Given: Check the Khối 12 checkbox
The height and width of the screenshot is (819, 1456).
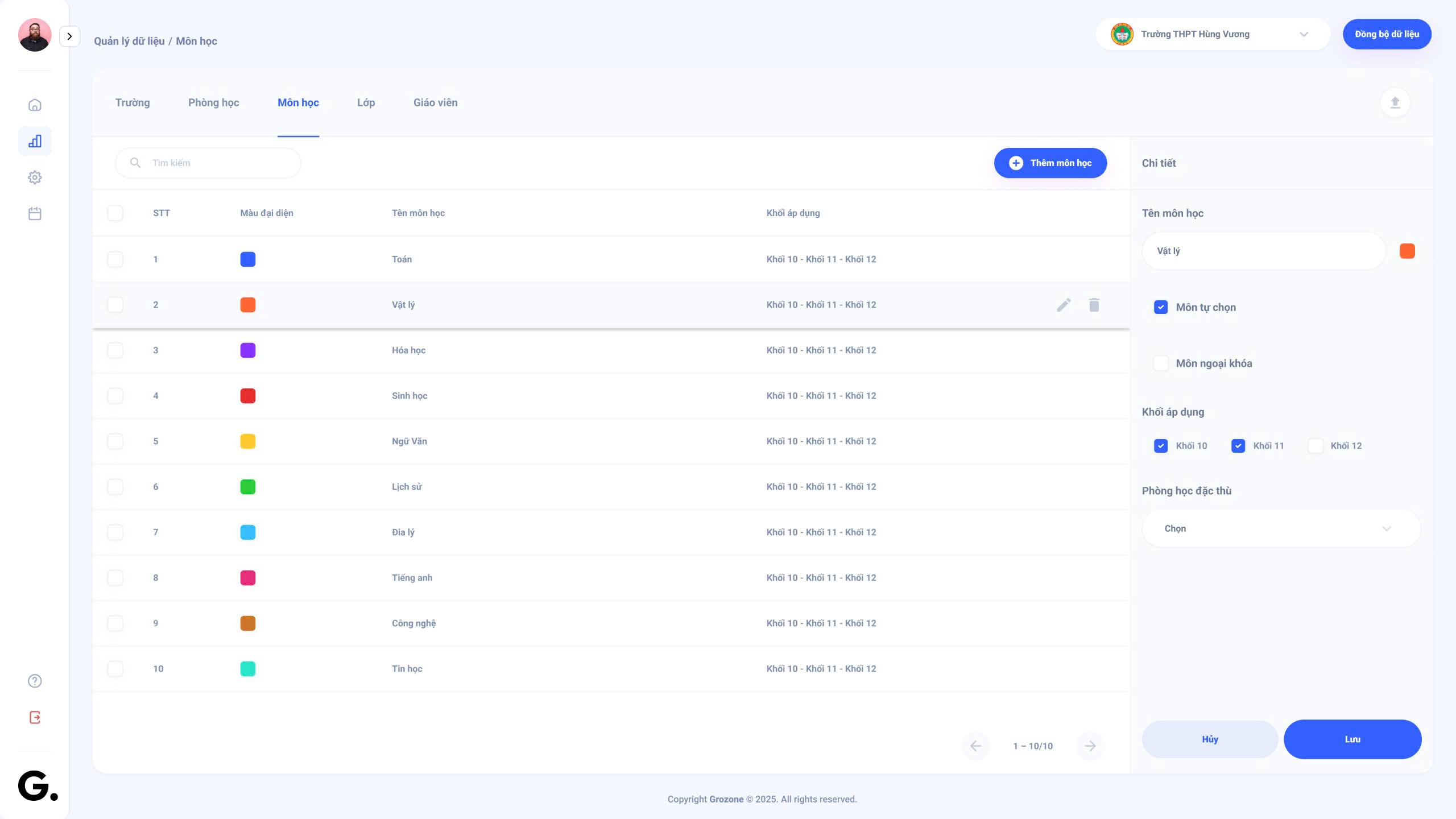Looking at the screenshot, I should tap(1315, 446).
